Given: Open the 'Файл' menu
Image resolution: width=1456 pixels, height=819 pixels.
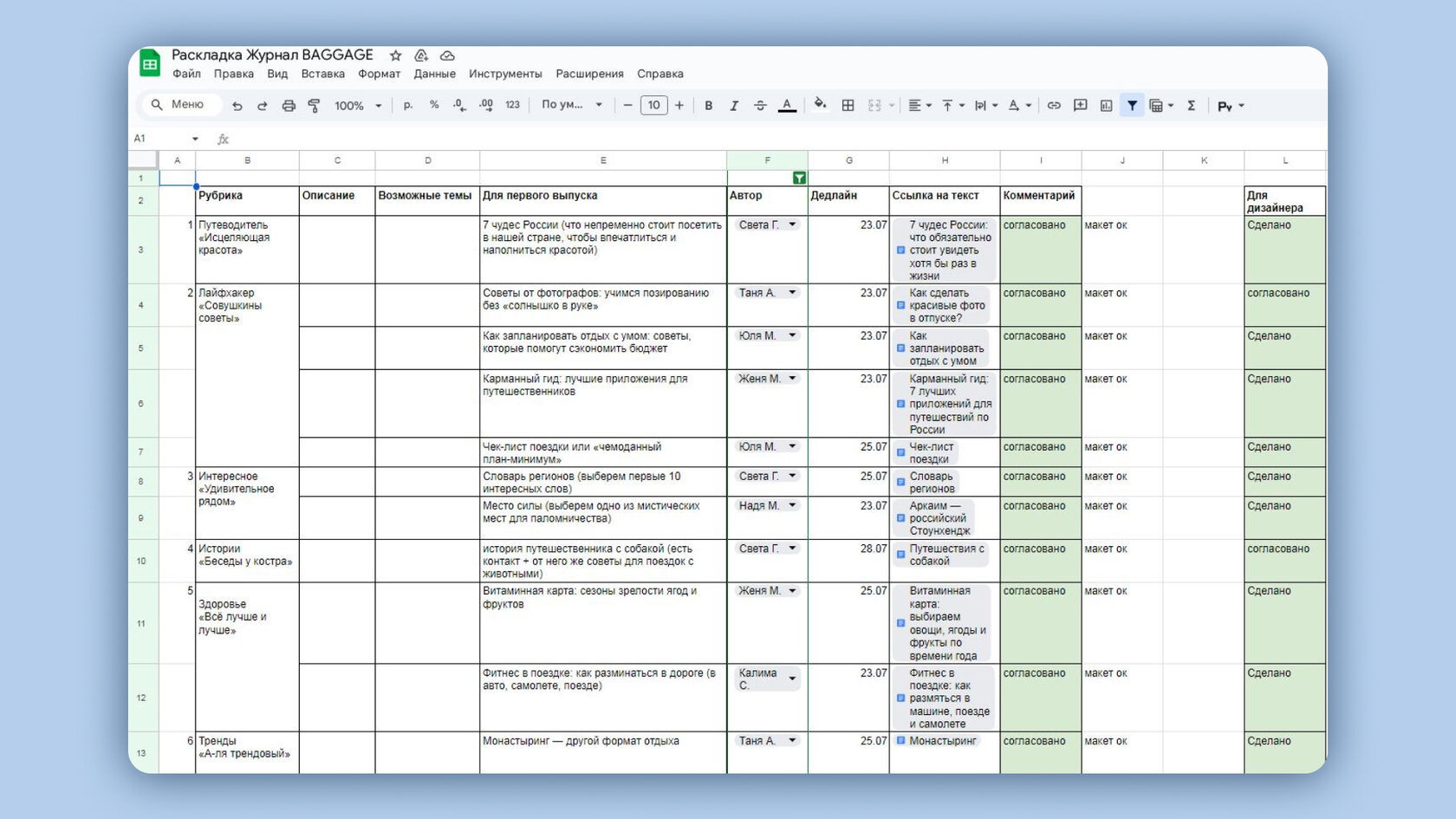Looking at the screenshot, I should click(x=186, y=74).
